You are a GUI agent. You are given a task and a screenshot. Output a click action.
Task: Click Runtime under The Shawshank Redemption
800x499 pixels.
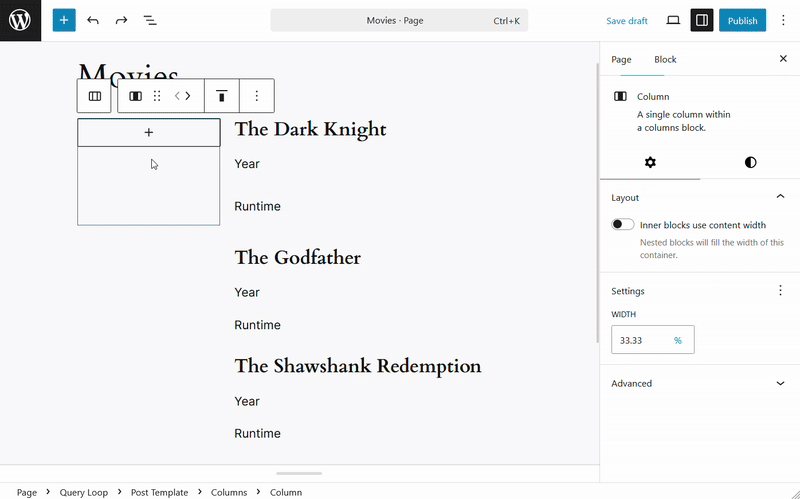click(257, 434)
